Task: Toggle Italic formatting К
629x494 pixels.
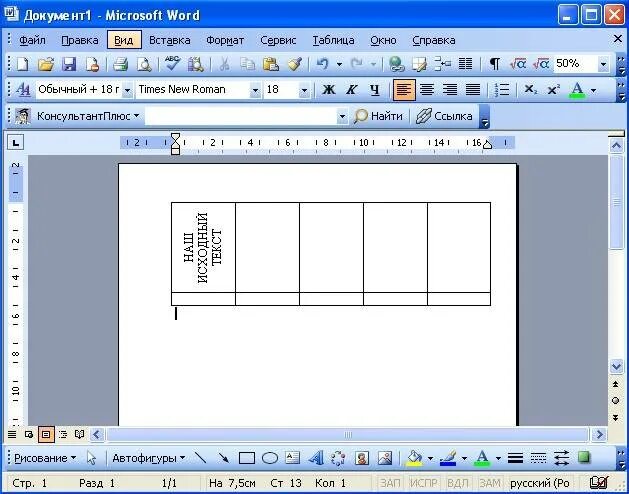Action: pyautogui.click(x=352, y=90)
